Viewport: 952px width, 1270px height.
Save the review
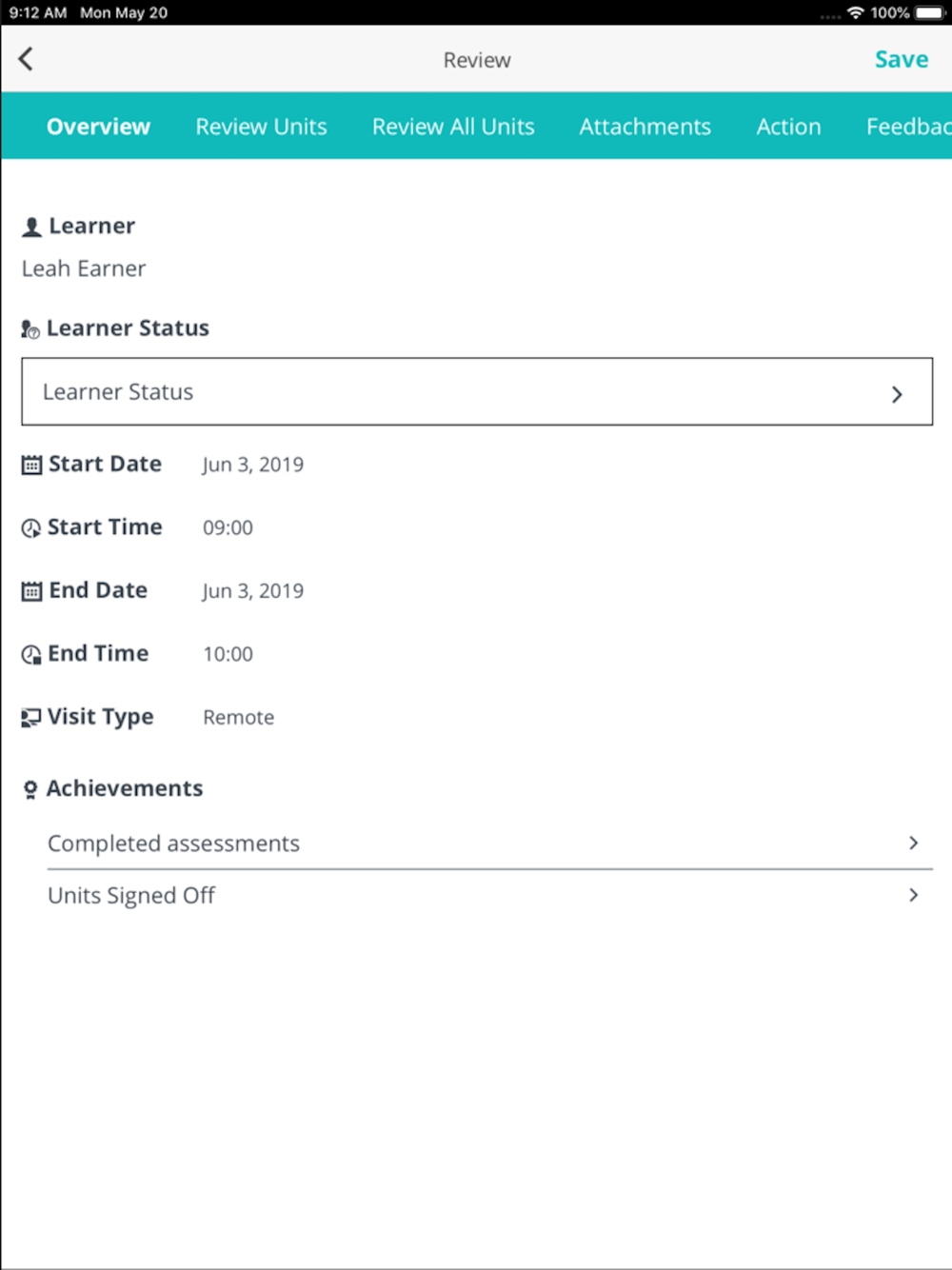pyautogui.click(x=901, y=59)
